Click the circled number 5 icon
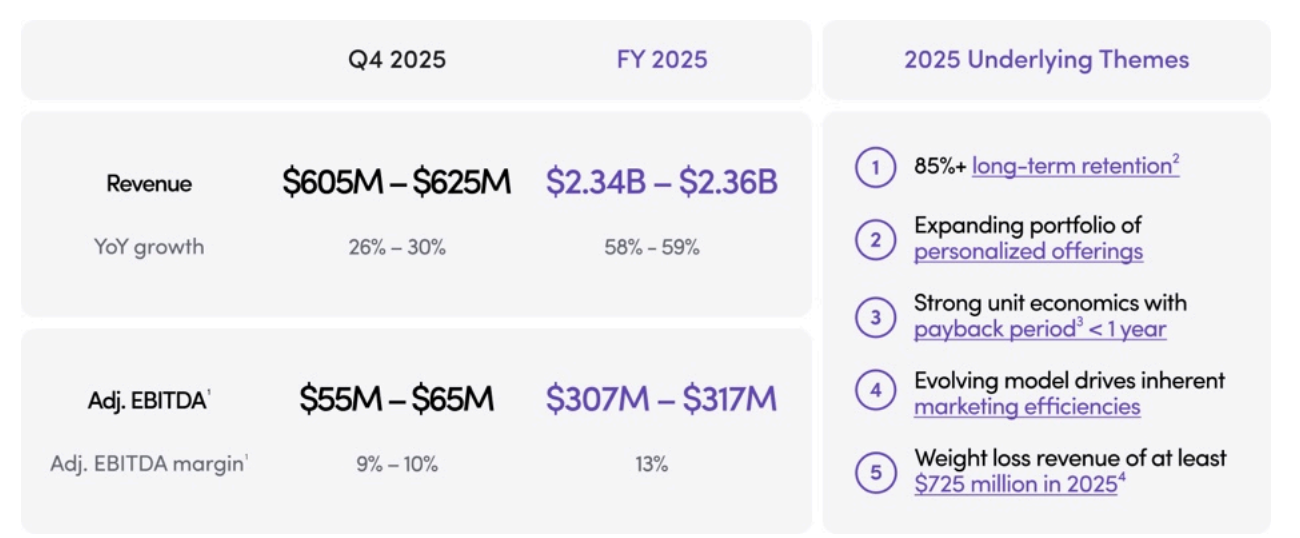Screen dimensions: 1300x538 875,471
